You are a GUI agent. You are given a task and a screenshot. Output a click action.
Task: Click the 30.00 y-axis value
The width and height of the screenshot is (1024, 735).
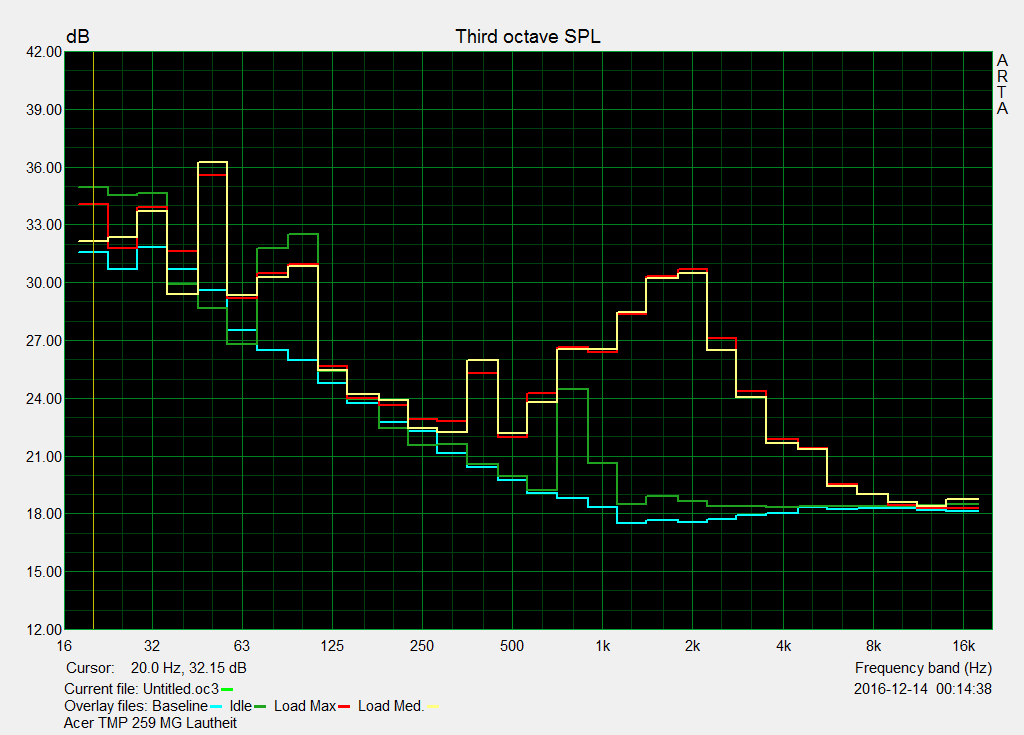coord(44,283)
